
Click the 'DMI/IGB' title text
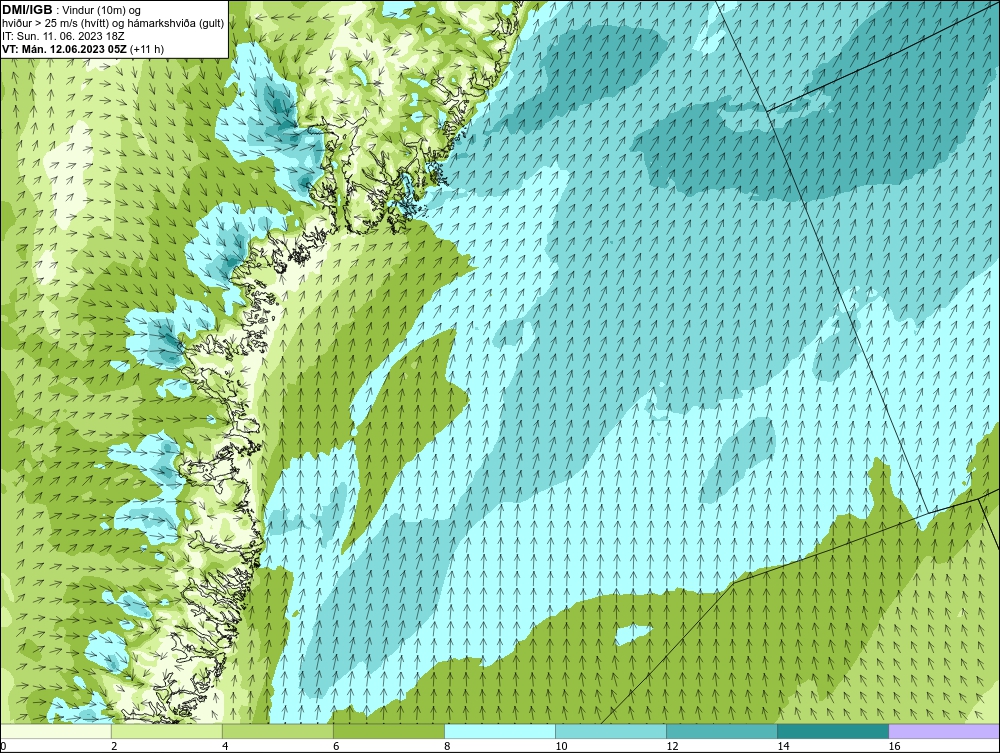pyautogui.click(x=27, y=10)
